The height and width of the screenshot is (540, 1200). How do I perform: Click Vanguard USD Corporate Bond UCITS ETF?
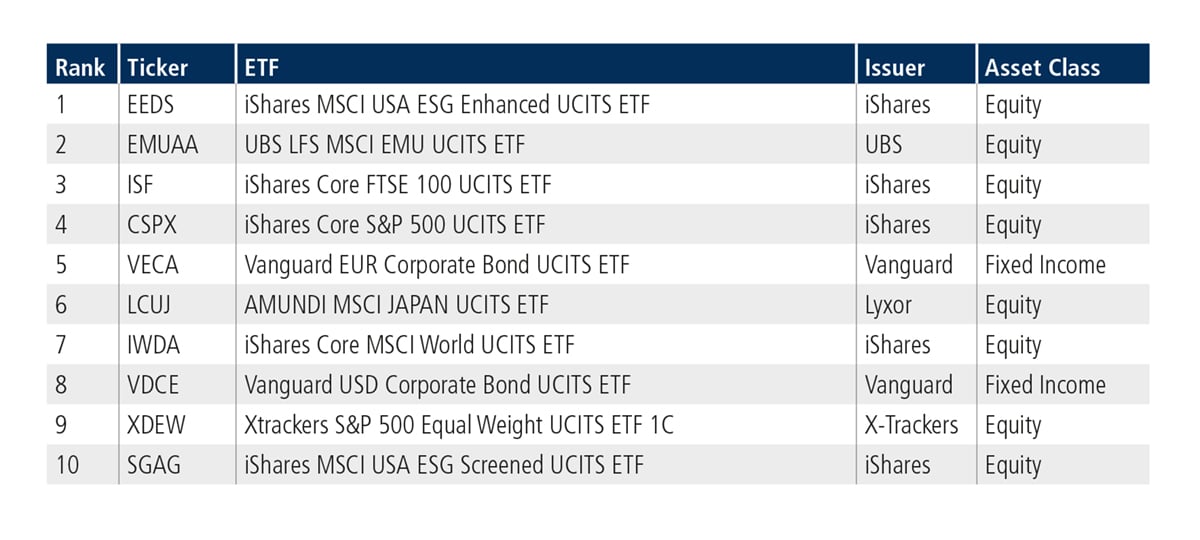pos(438,385)
